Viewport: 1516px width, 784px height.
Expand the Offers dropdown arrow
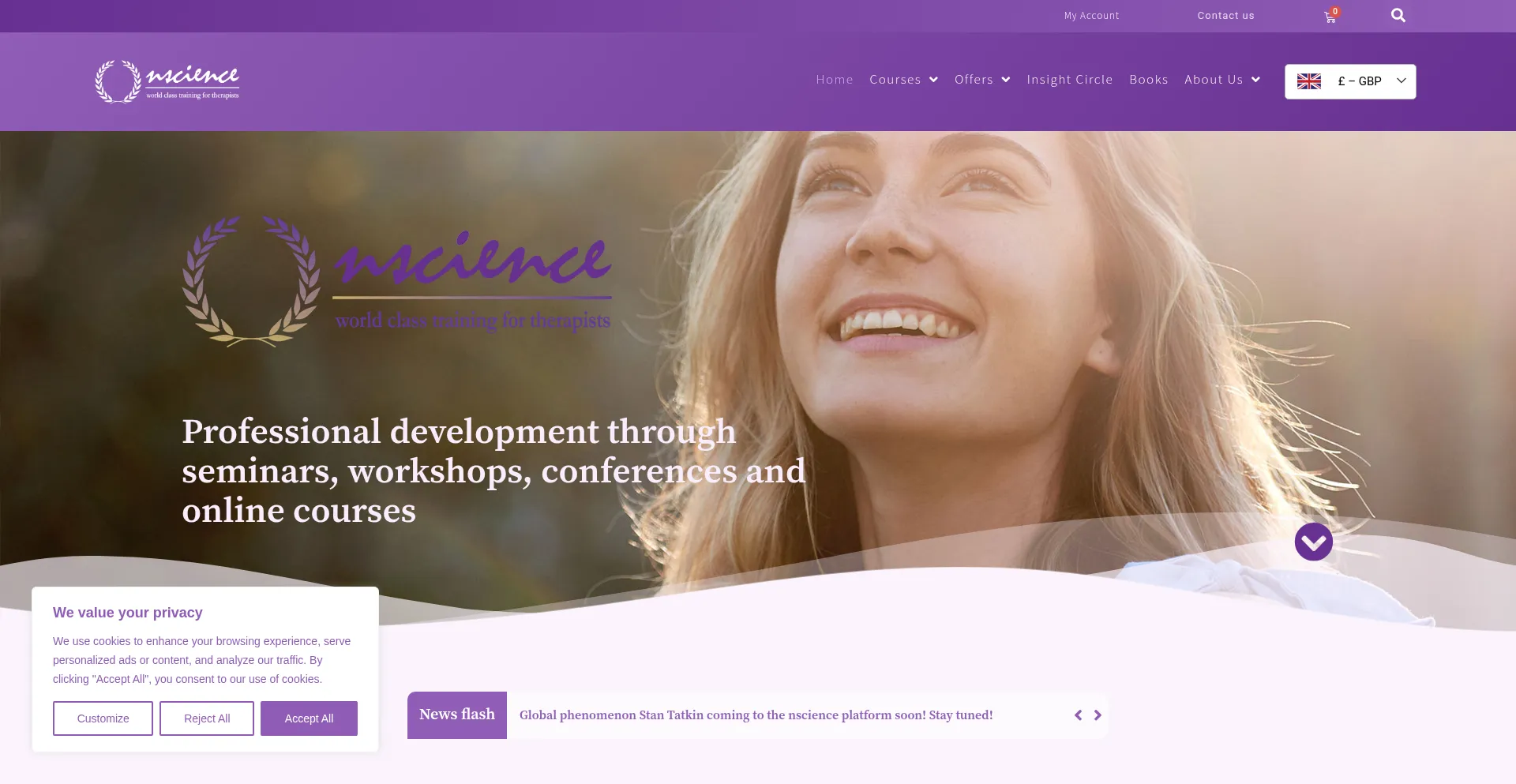coord(1006,80)
